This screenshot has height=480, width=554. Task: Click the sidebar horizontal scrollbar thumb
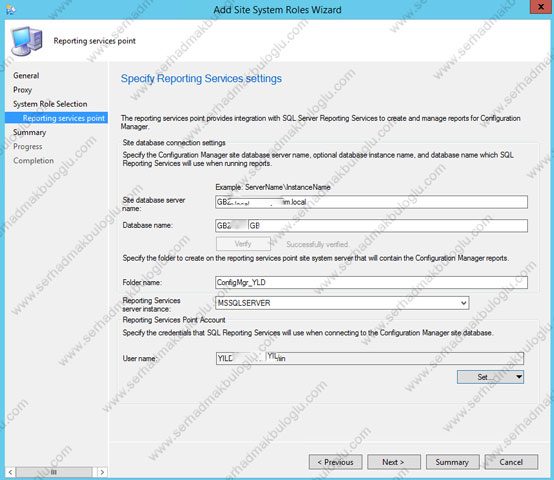pos(54,472)
